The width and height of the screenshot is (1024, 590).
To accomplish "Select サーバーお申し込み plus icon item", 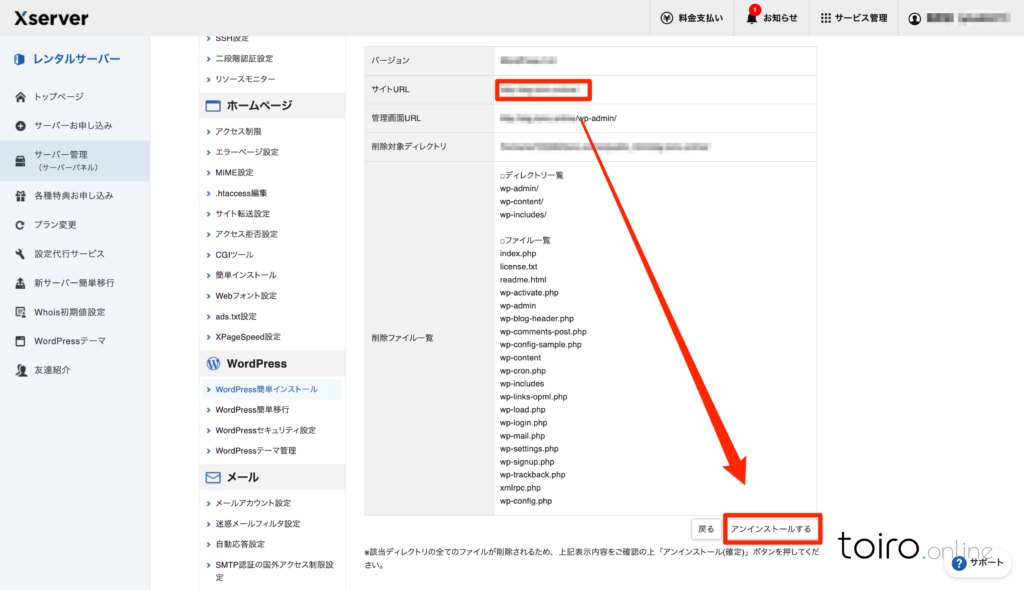I will pyautogui.click(x=20, y=126).
